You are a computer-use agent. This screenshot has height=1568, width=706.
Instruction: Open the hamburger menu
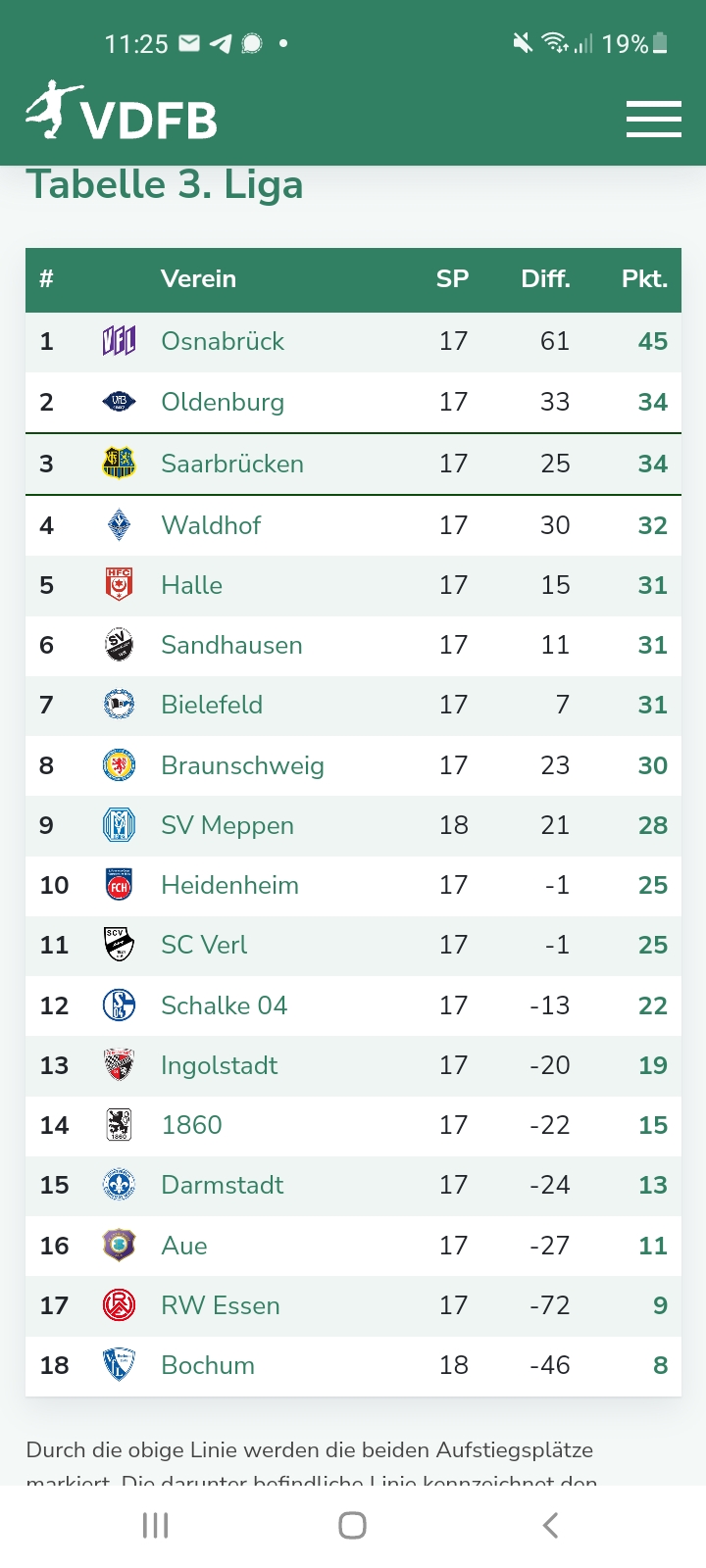(653, 120)
